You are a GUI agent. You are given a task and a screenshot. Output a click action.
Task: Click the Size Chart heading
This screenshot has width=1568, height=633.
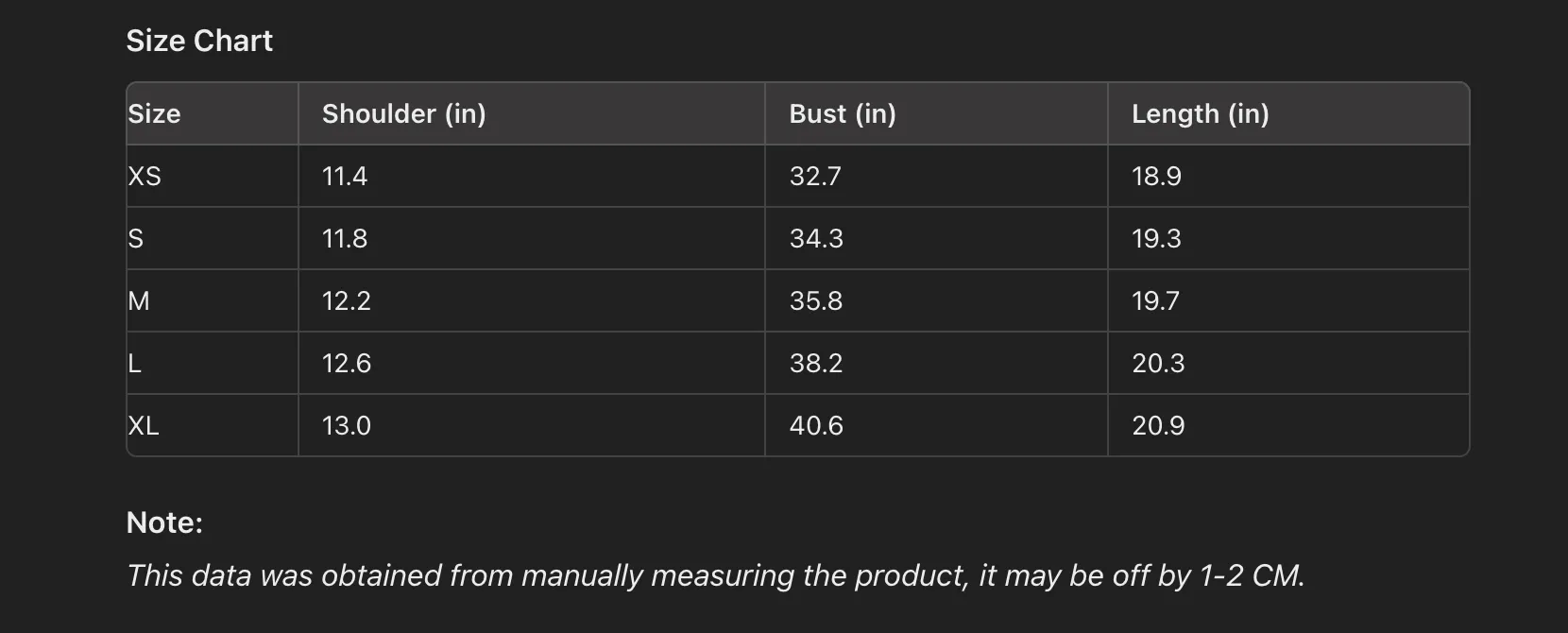(x=199, y=41)
